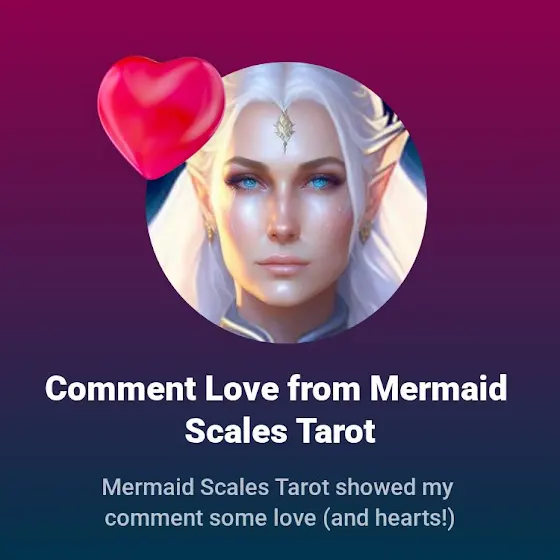Click the 'Comment Love from Mermaid' heading line
The image size is (560, 560).
point(276,389)
